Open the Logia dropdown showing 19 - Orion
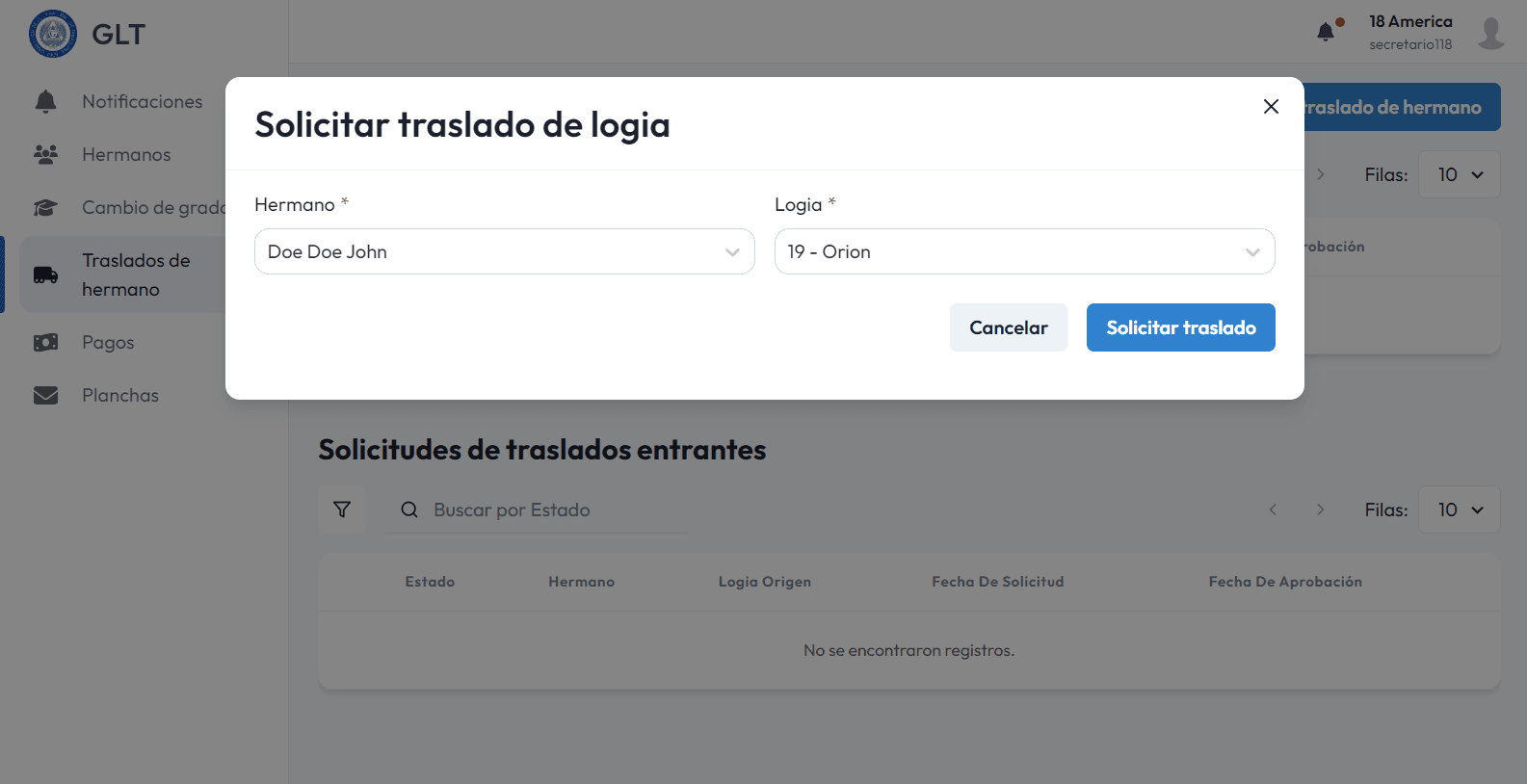The width and height of the screenshot is (1527, 784). pos(1024,251)
